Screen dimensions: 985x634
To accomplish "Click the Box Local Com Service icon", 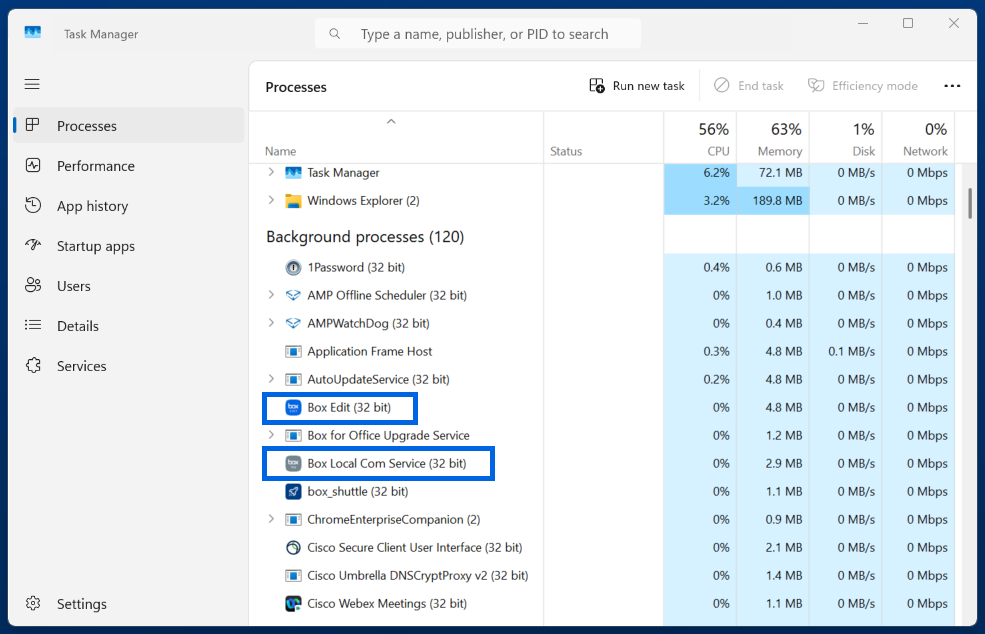I will click(x=293, y=464).
